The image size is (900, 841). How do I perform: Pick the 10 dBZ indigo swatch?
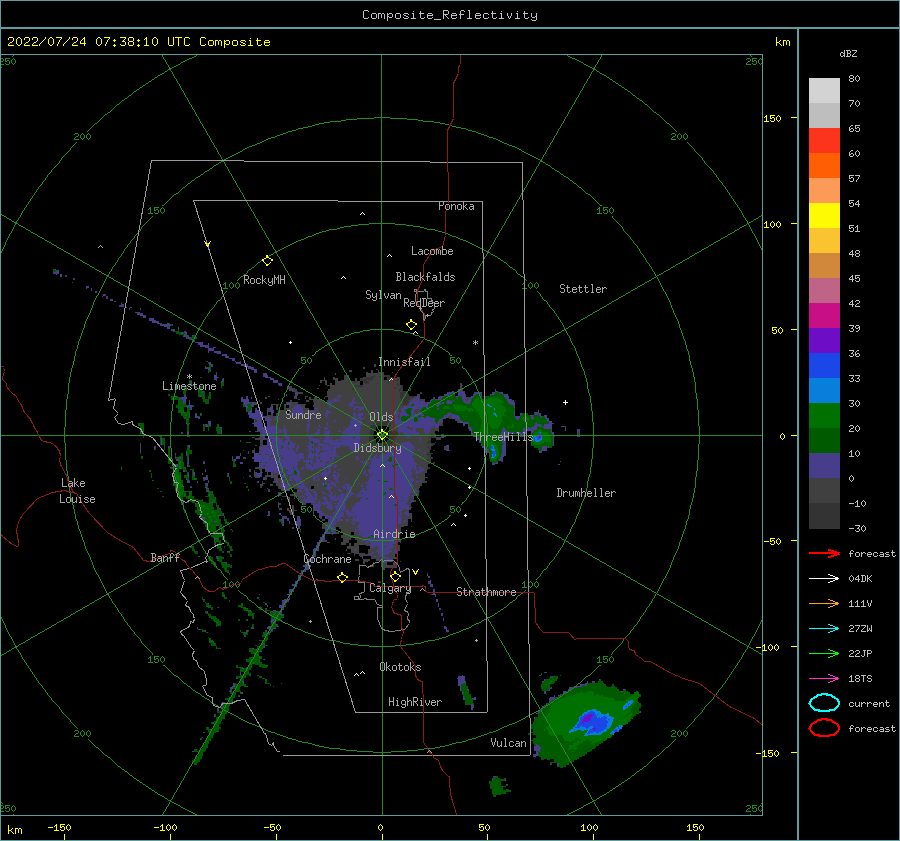click(824, 466)
